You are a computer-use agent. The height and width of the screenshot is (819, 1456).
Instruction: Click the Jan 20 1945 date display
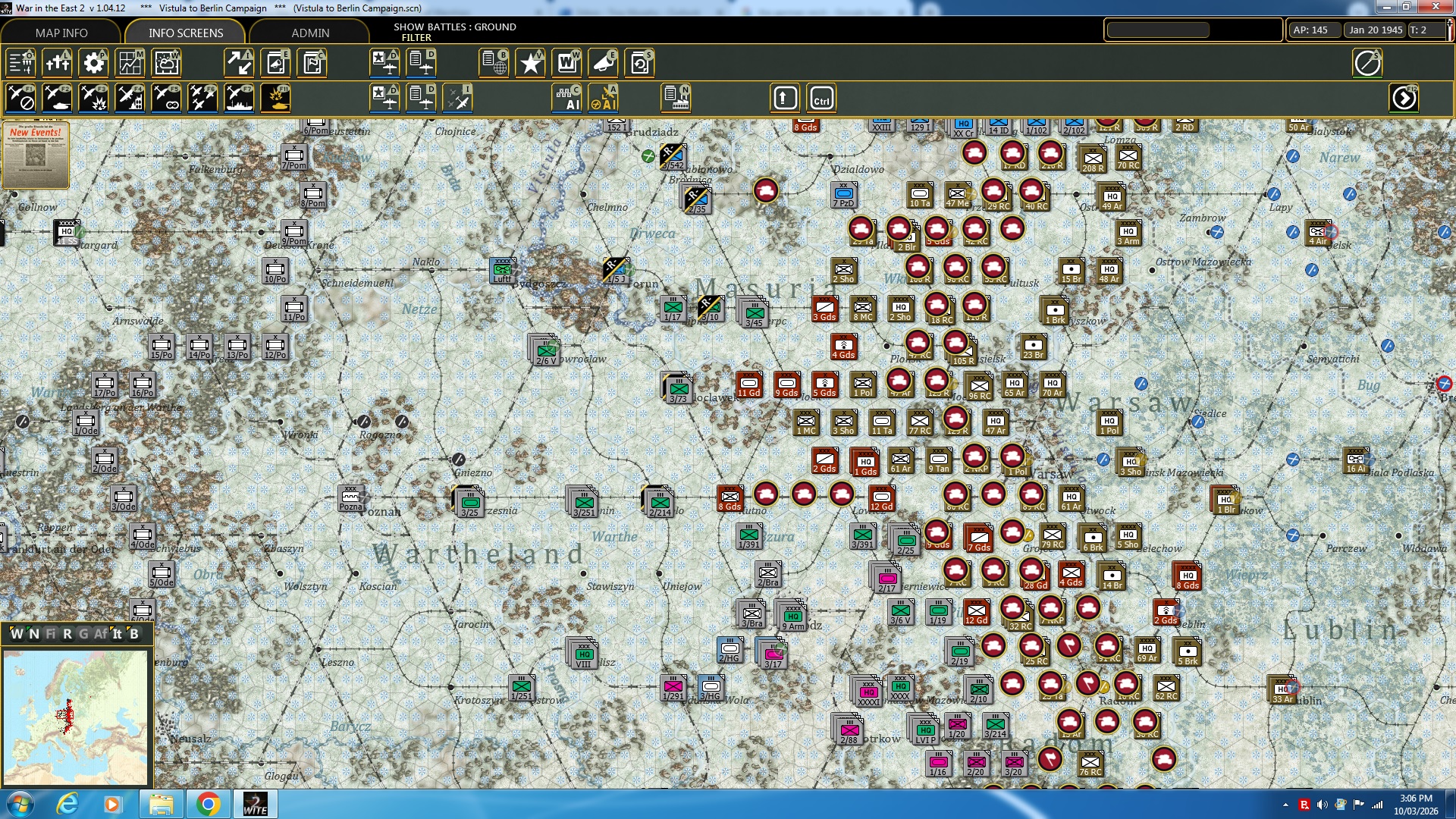click(1375, 30)
